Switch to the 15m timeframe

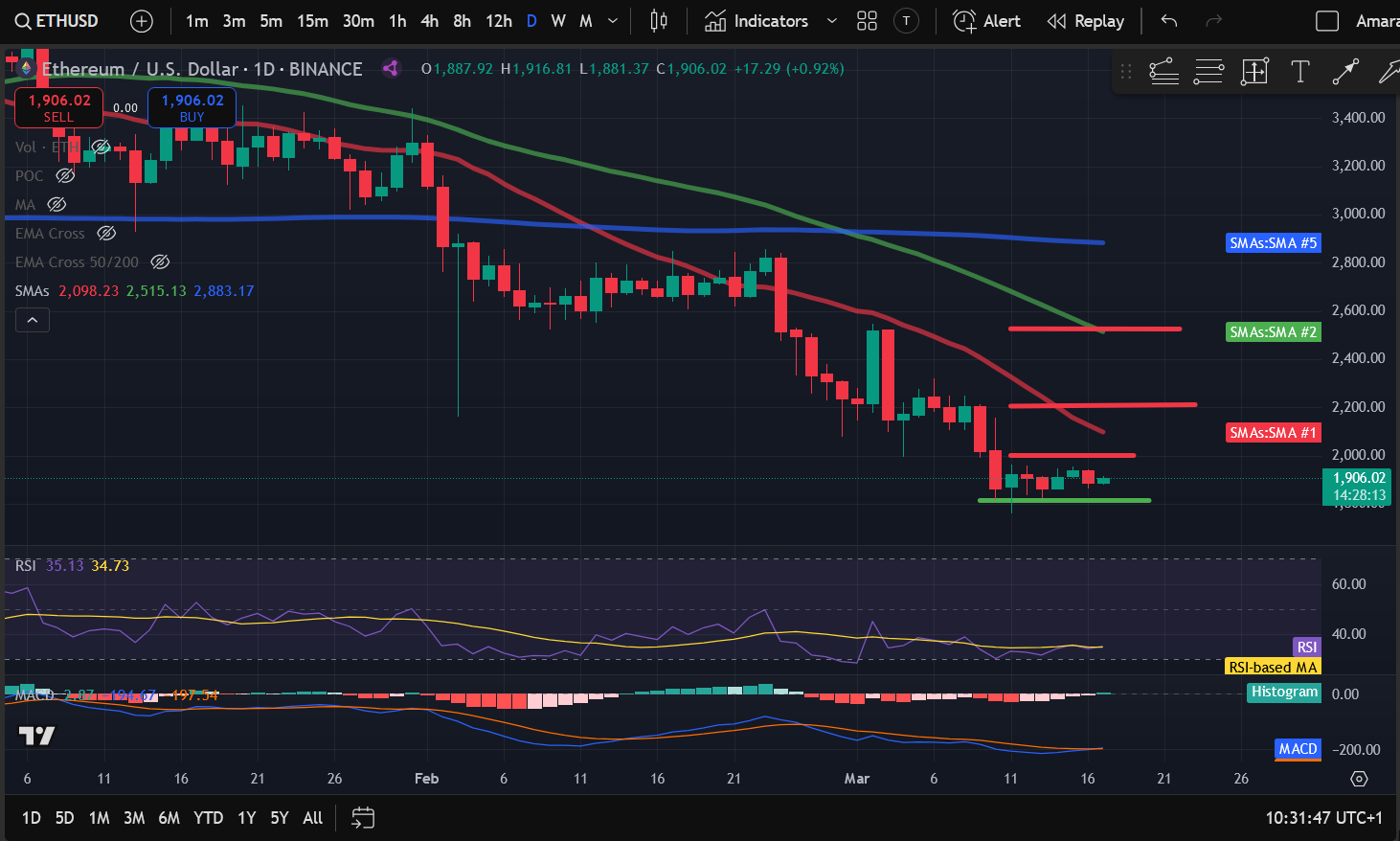pos(312,21)
